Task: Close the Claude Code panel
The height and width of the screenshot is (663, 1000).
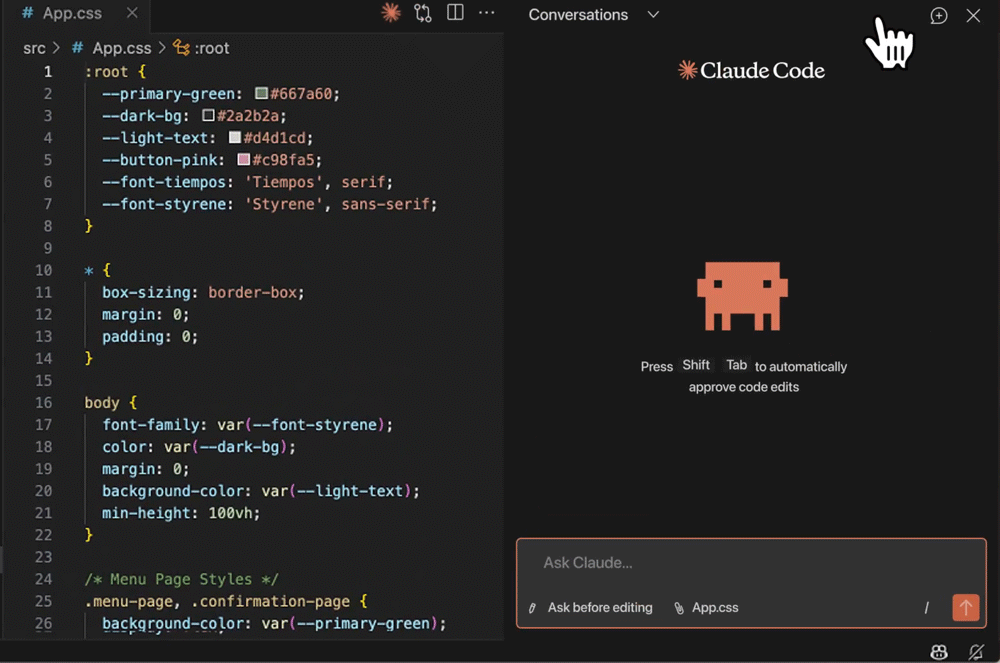Action: [973, 15]
